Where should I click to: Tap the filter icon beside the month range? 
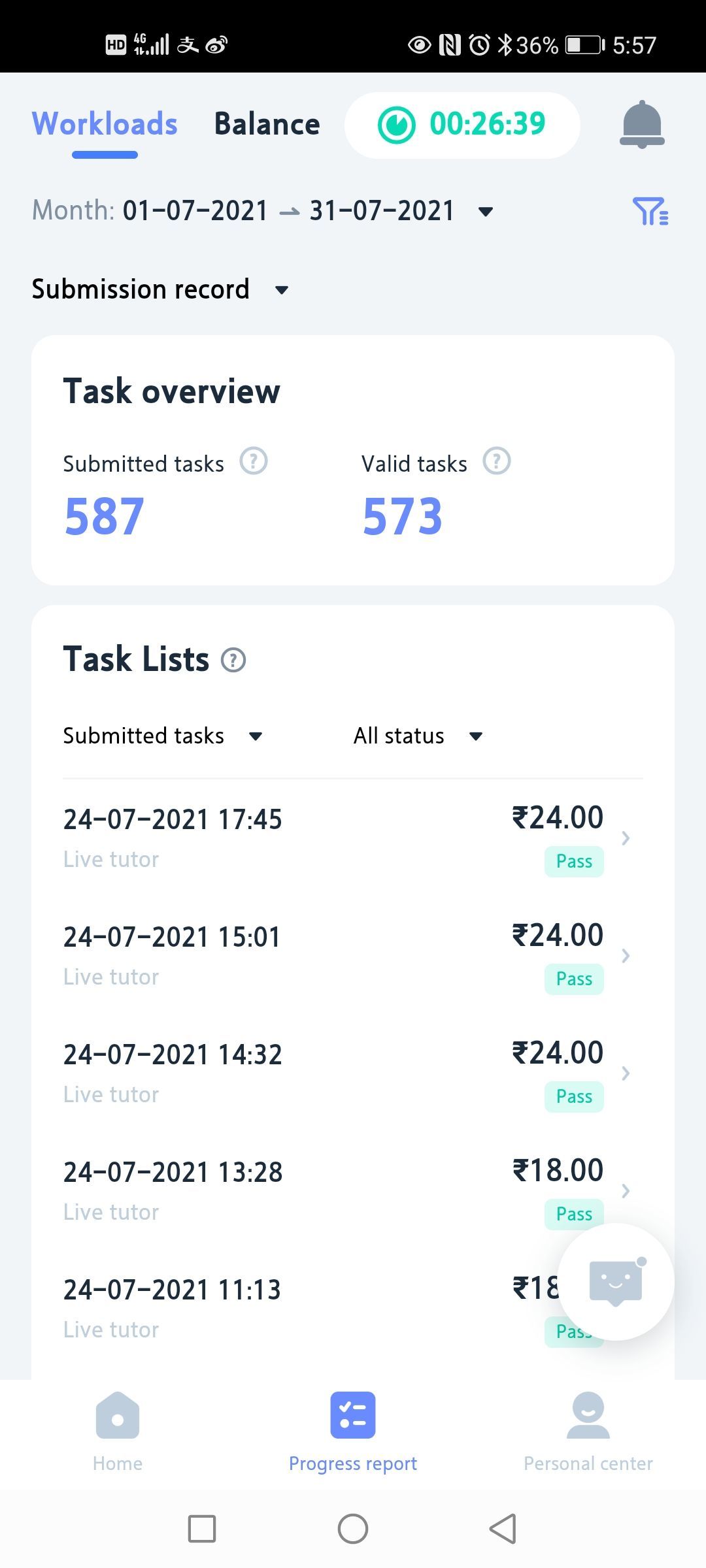[650, 211]
